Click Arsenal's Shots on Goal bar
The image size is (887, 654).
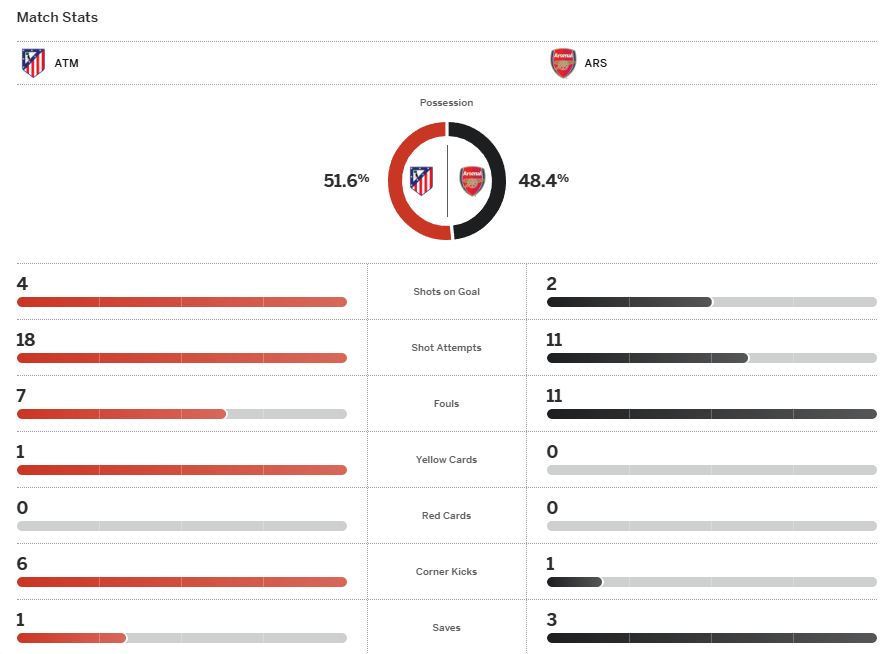pos(628,302)
